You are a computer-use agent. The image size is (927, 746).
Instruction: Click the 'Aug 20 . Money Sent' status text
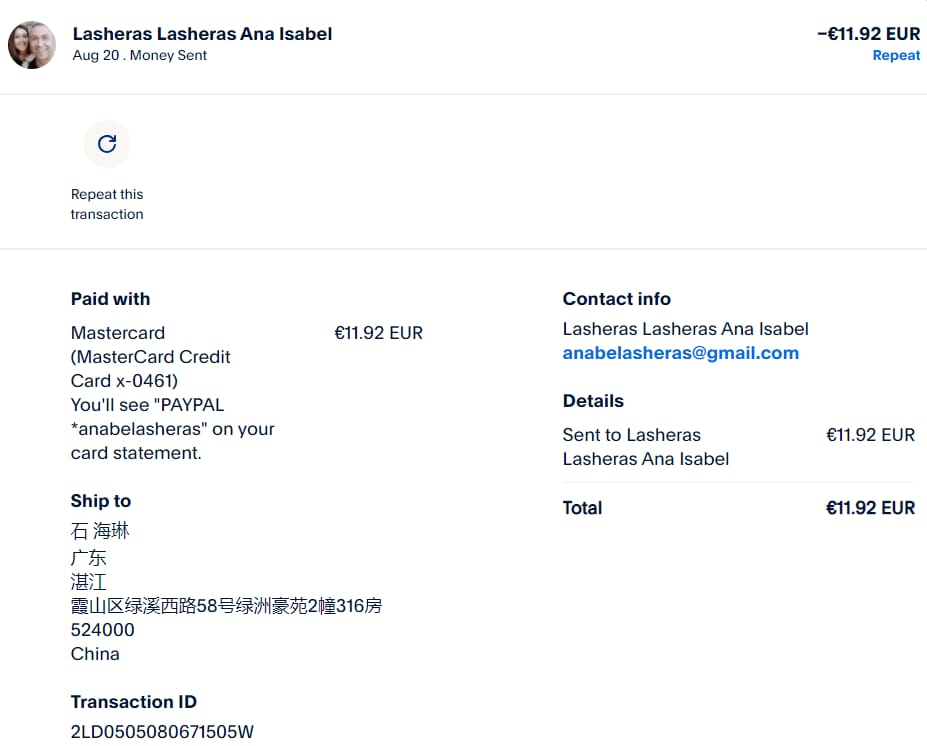point(140,56)
